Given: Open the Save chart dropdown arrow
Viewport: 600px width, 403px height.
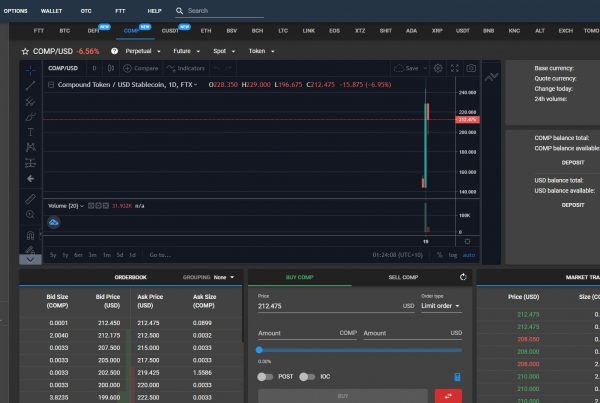Looking at the screenshot, I should [425, 68].
